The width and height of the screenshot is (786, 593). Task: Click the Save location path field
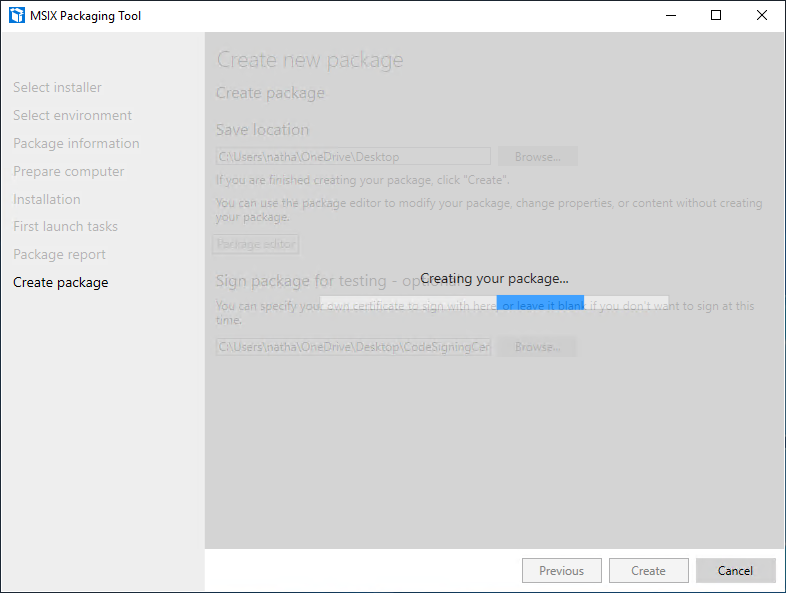[353, 156]
